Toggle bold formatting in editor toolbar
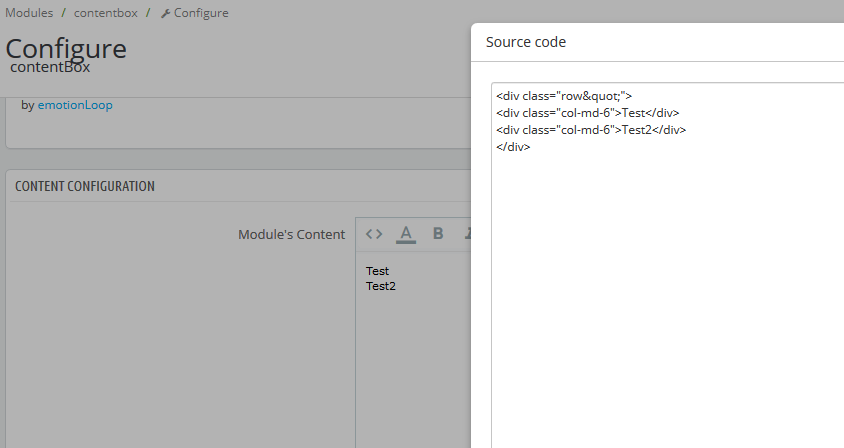Screen dimensions: 844x448 click(x=438, y=234)
